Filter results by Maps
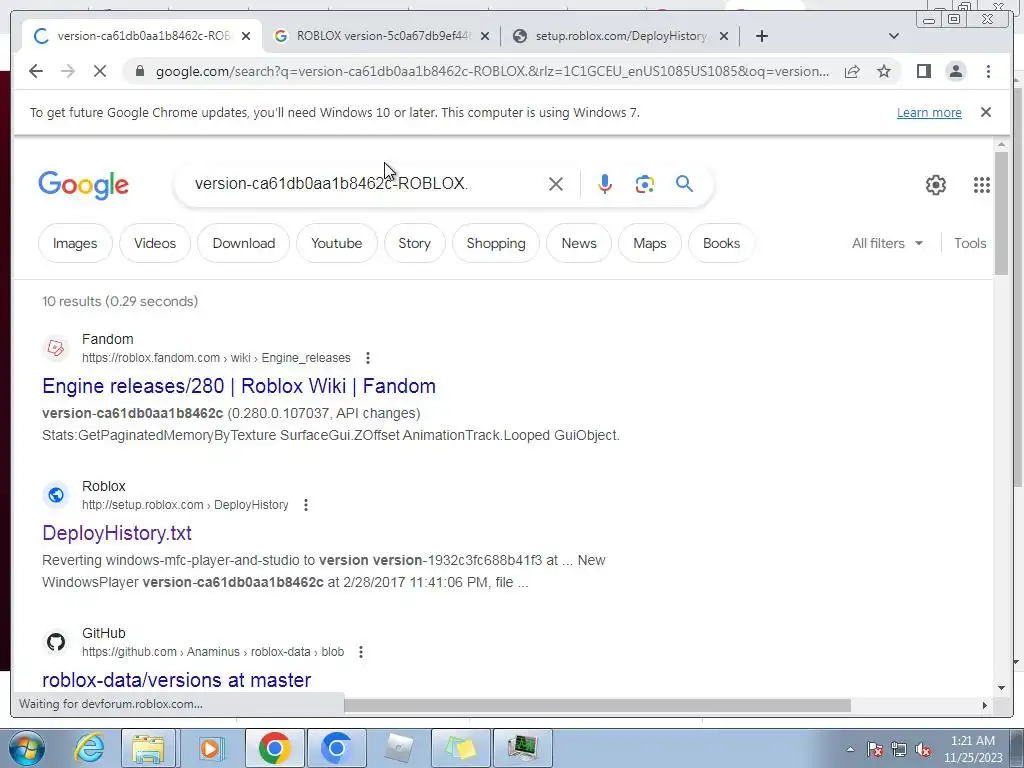Viewport: 1024px width, 768px height. 650,243
